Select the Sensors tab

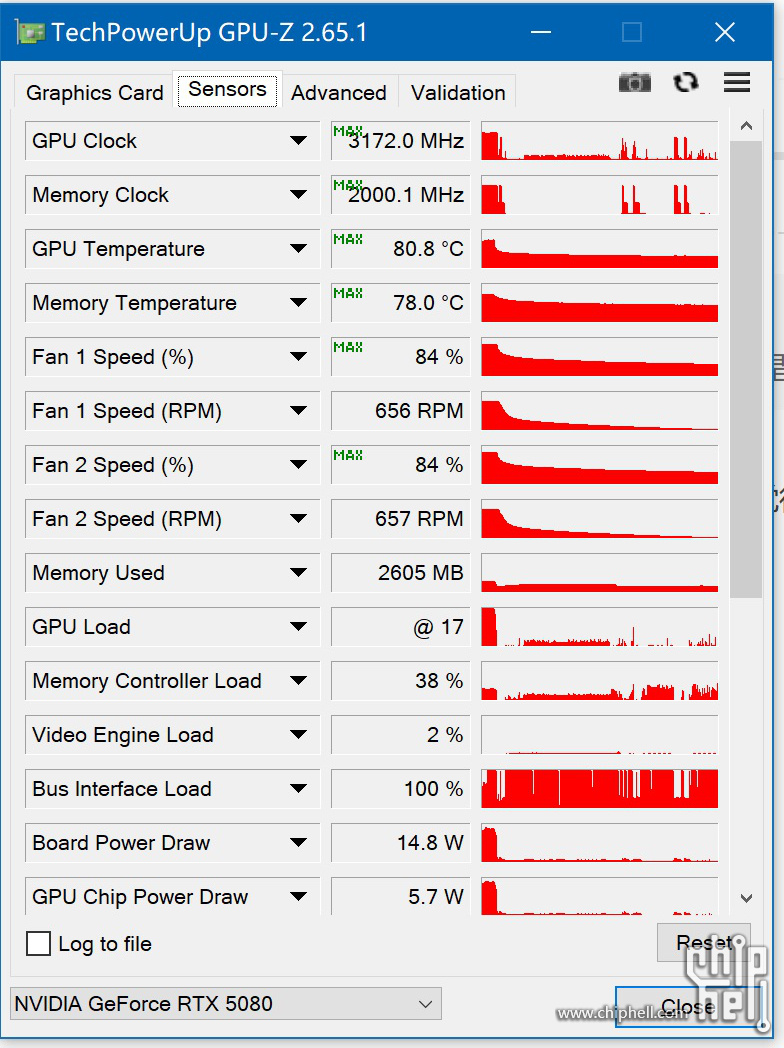pyautogui.click(x=227, y=89)
